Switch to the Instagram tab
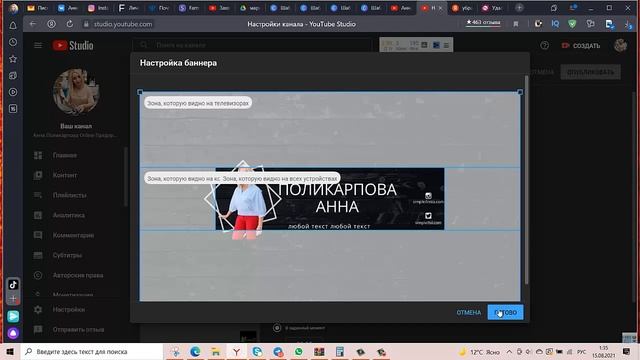The image size is (640, 360). pyautogui.click(x=98, y=8)
